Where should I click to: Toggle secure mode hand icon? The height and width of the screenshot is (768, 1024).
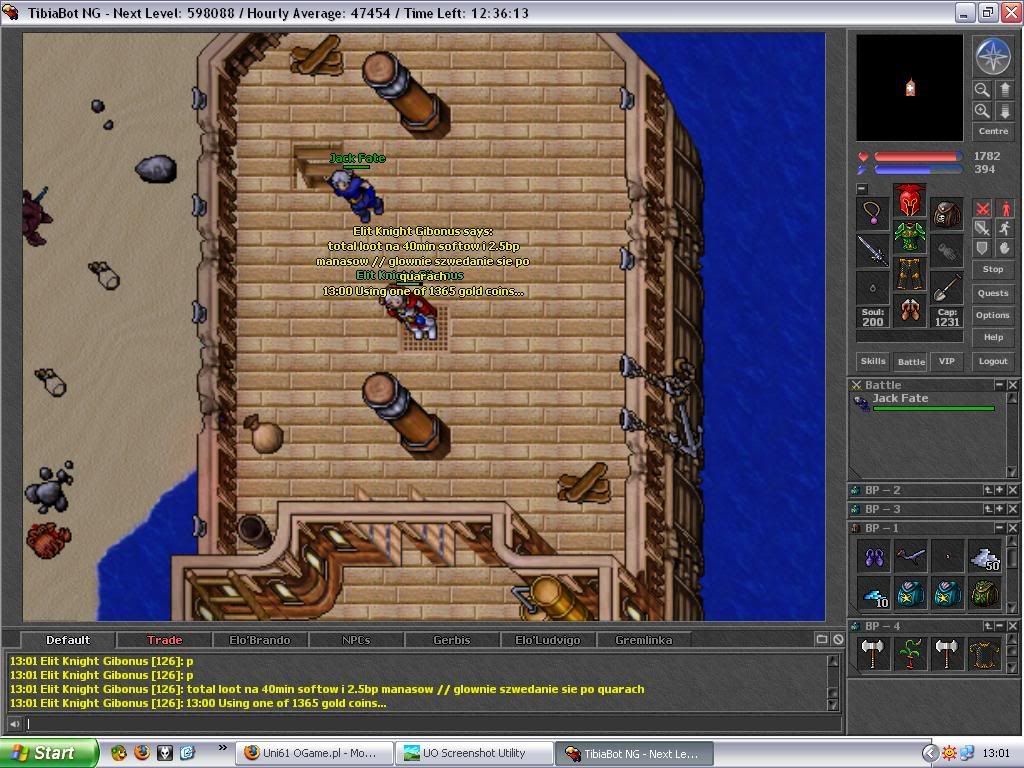tap(1004, 248)
